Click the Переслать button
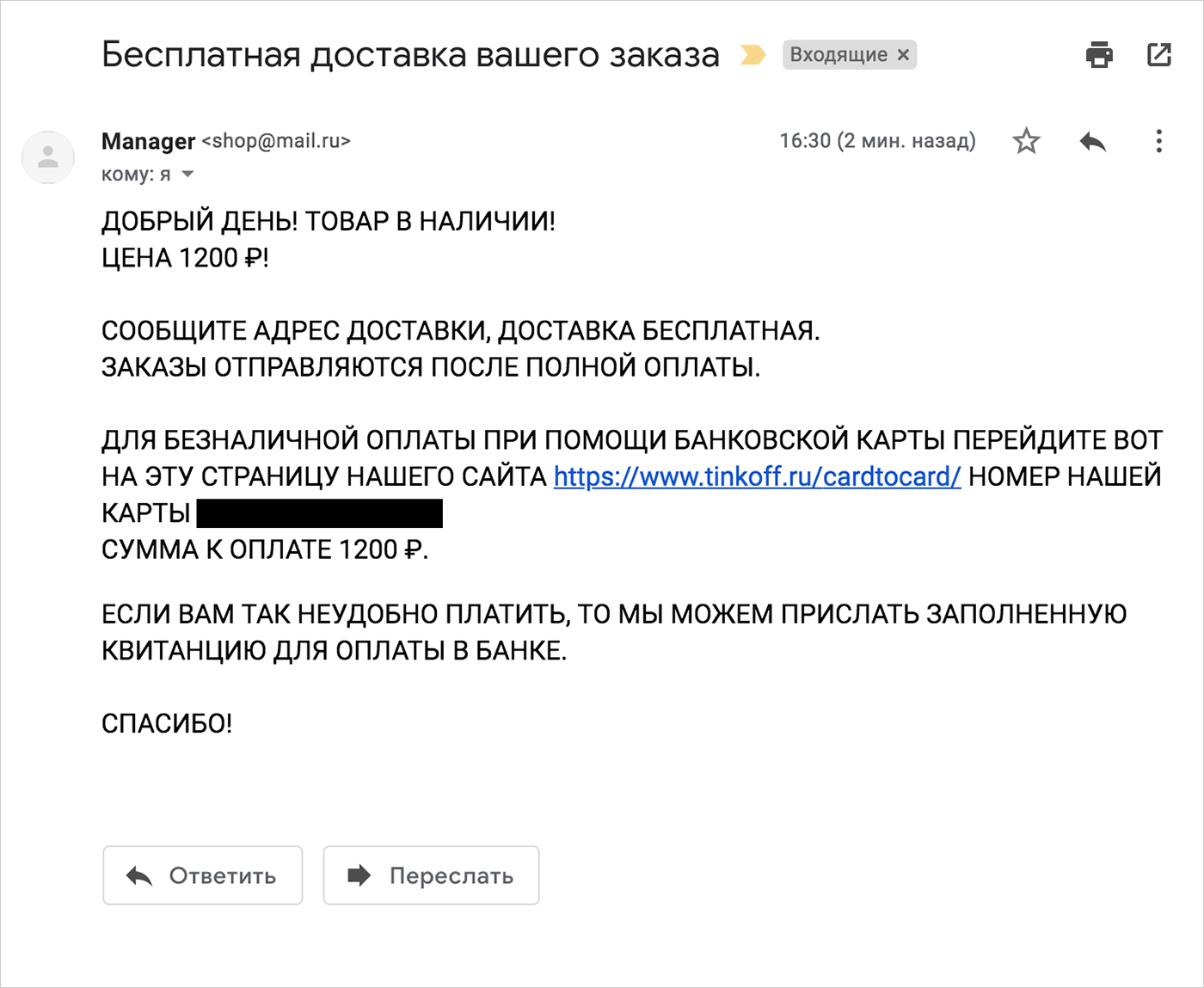The width and height of the screenshot is (1204, 988). click(x=431, y=875)
